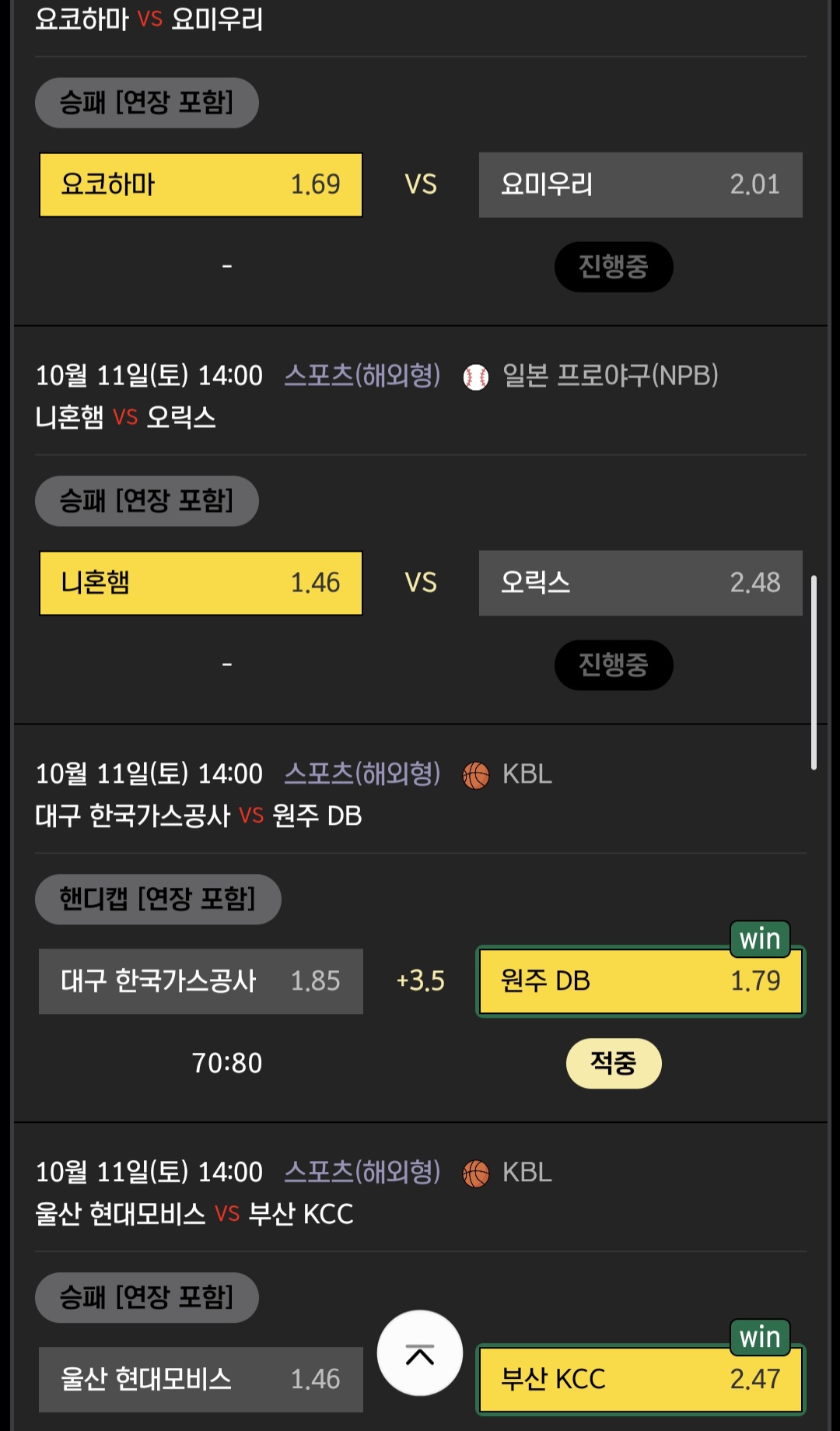Viewport: 840px width, 1431px height.
Task: Click 승패 [연장 포함] tag for 니혼햄 match
Action: pyautogui.click(x=147, y=500)
